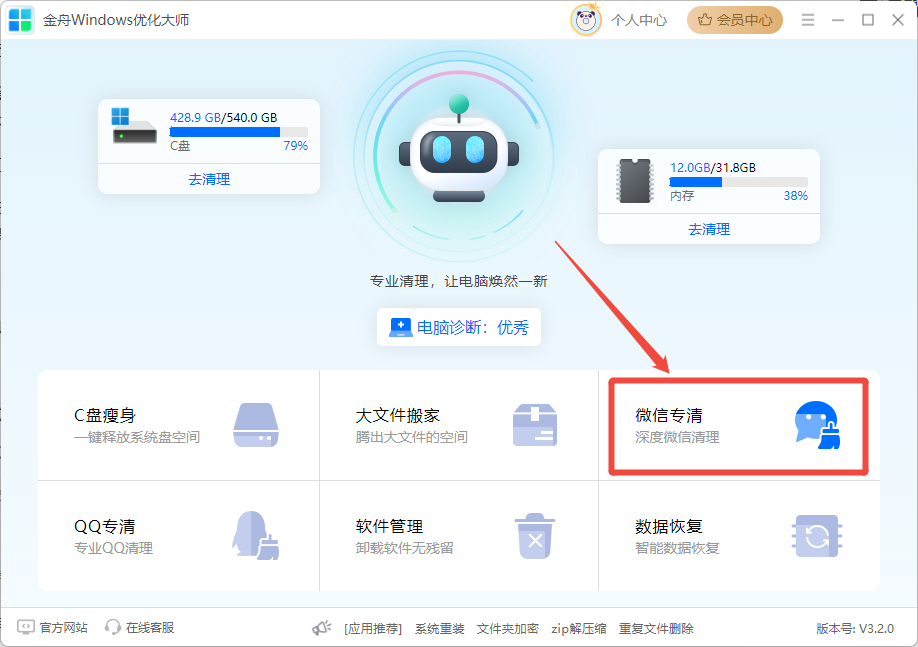Click the 软件管理 trash bin icon
The width and height of the screenshot is (918, 647).
(x=535, y=536)
